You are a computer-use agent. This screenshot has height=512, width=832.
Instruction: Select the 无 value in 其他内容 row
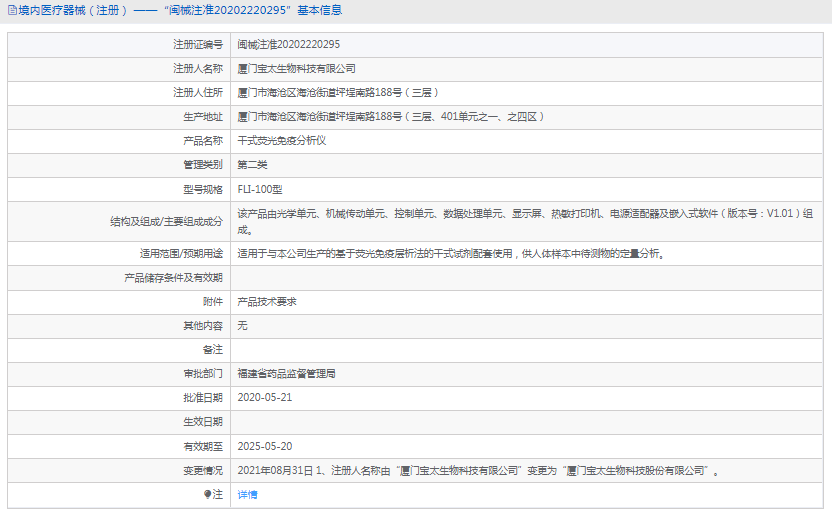pyautogui.click(x=242, y=326)
